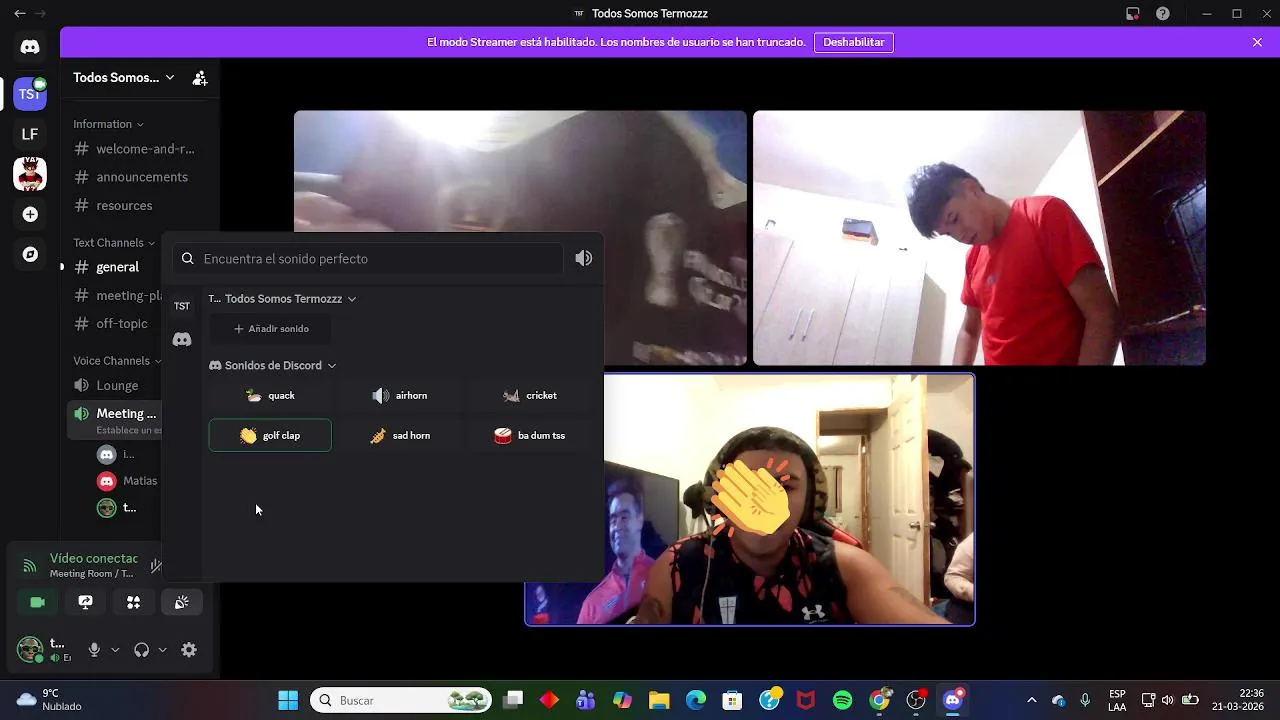The width and height of the screenshot is (1280, 720).
Task: Click the Deshabilitar streamer mode button
Action: point(854,42)
